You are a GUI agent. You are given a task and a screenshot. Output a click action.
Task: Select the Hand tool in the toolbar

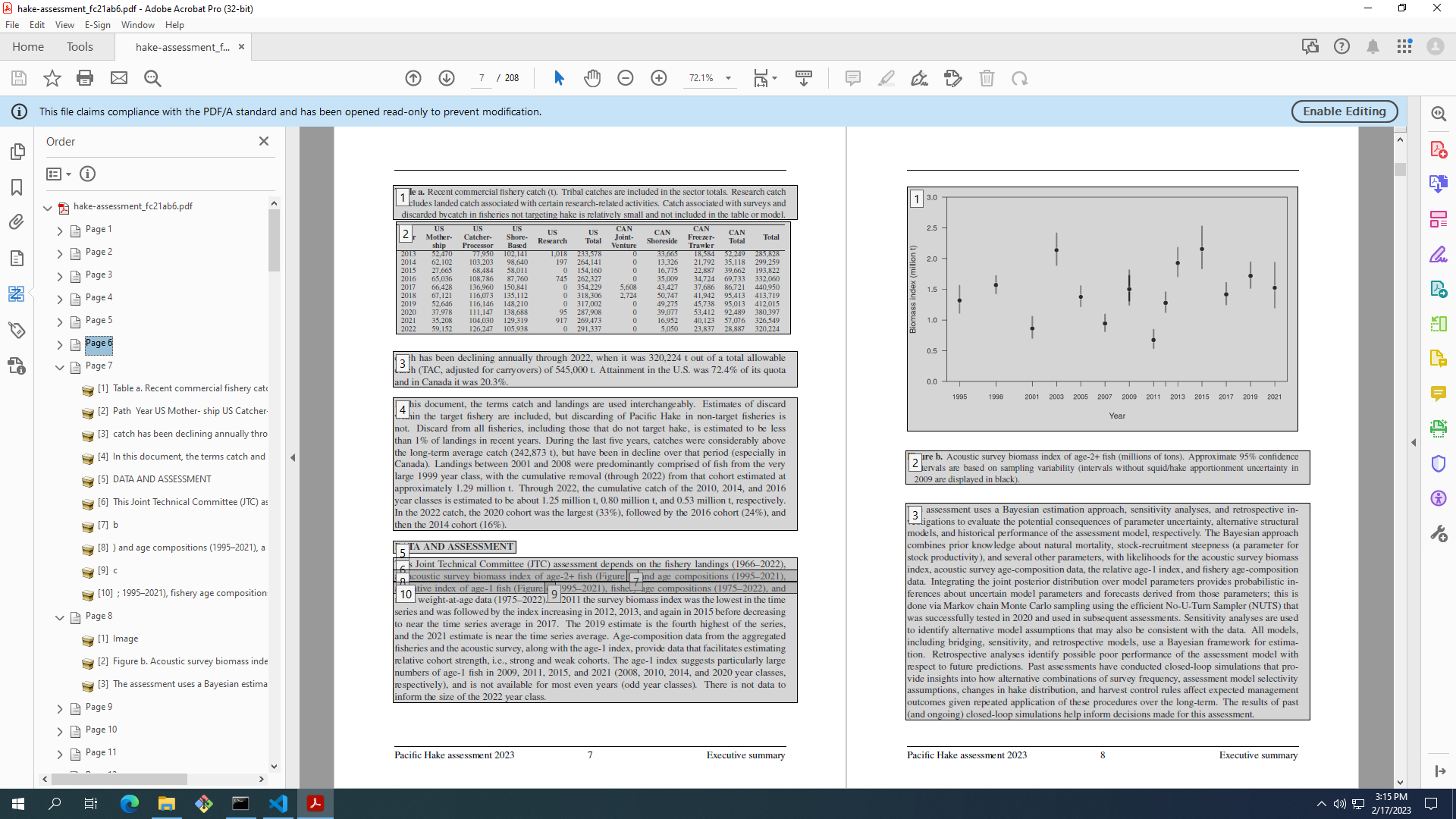point(592,78)
